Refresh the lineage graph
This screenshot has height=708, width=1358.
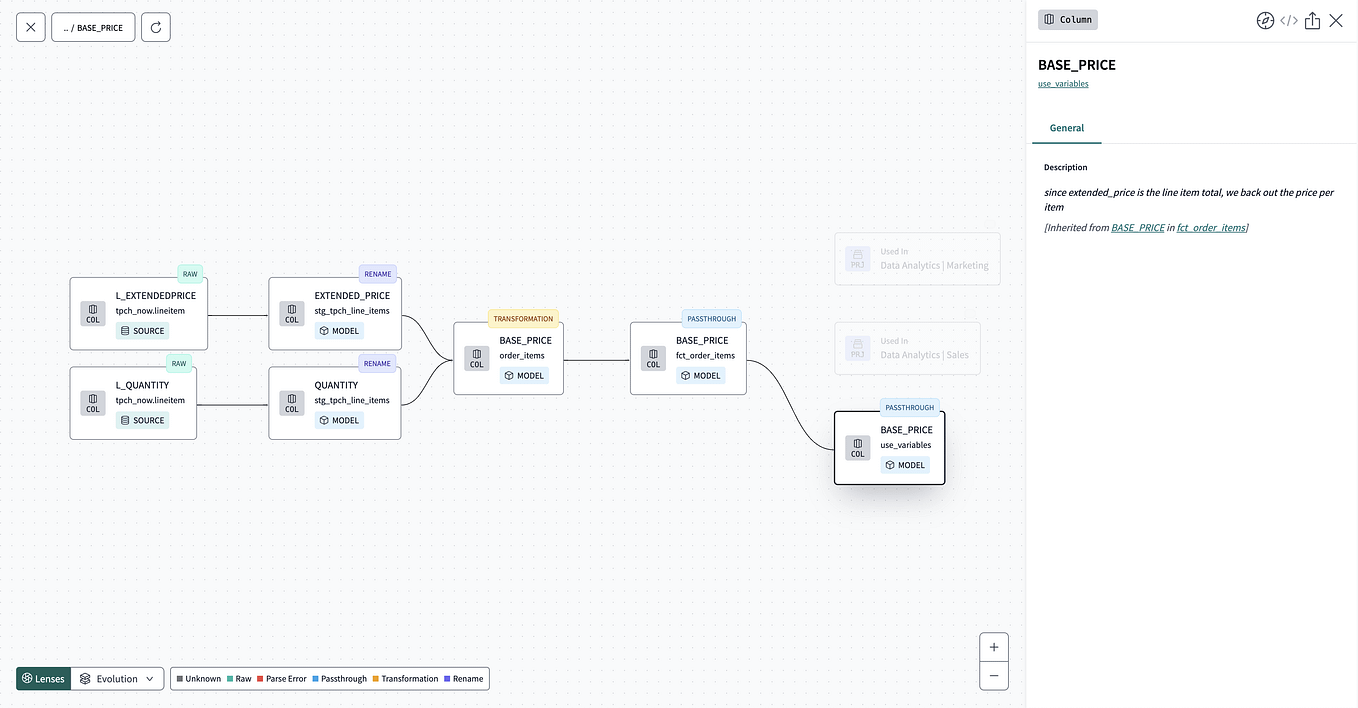tap(156, 27)
